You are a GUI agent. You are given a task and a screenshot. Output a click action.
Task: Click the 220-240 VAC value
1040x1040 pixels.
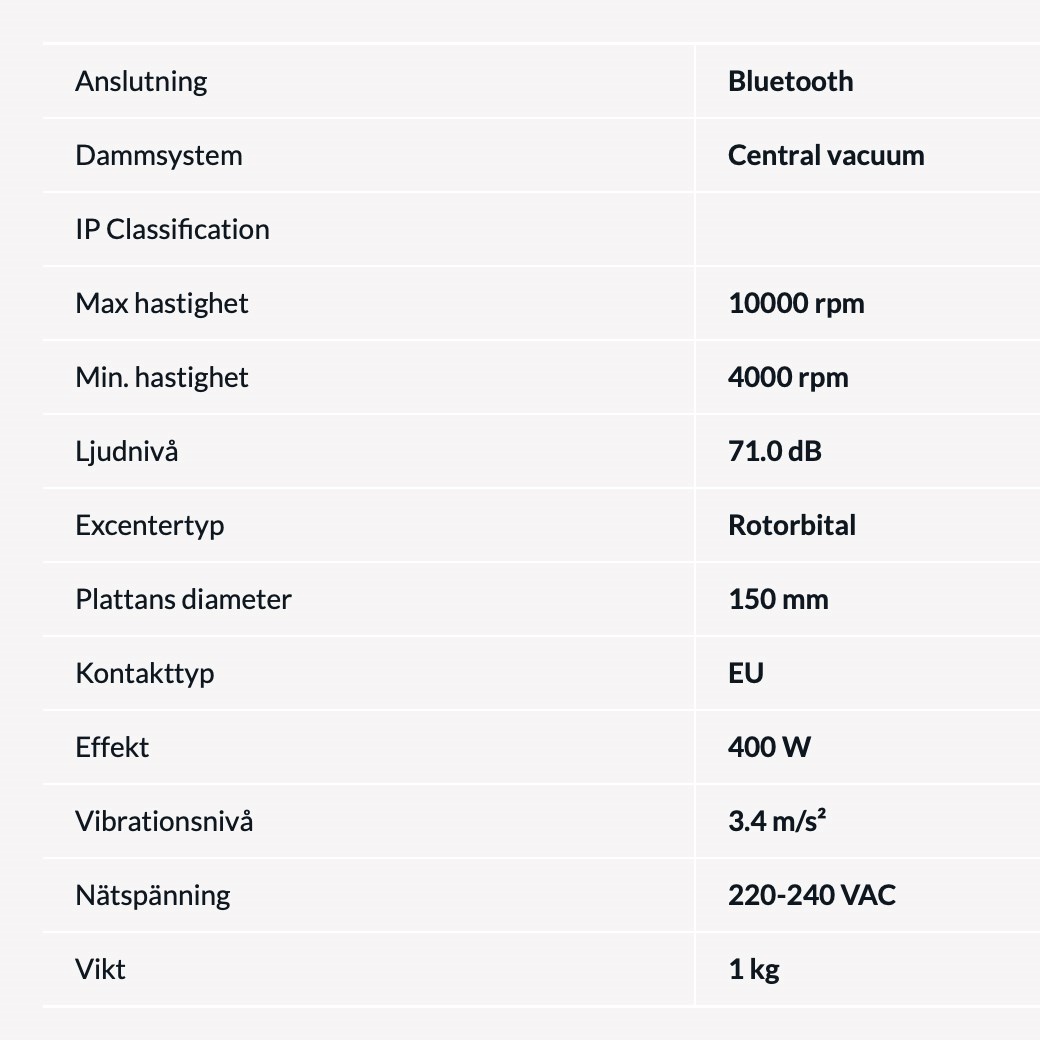pos(812,895)
